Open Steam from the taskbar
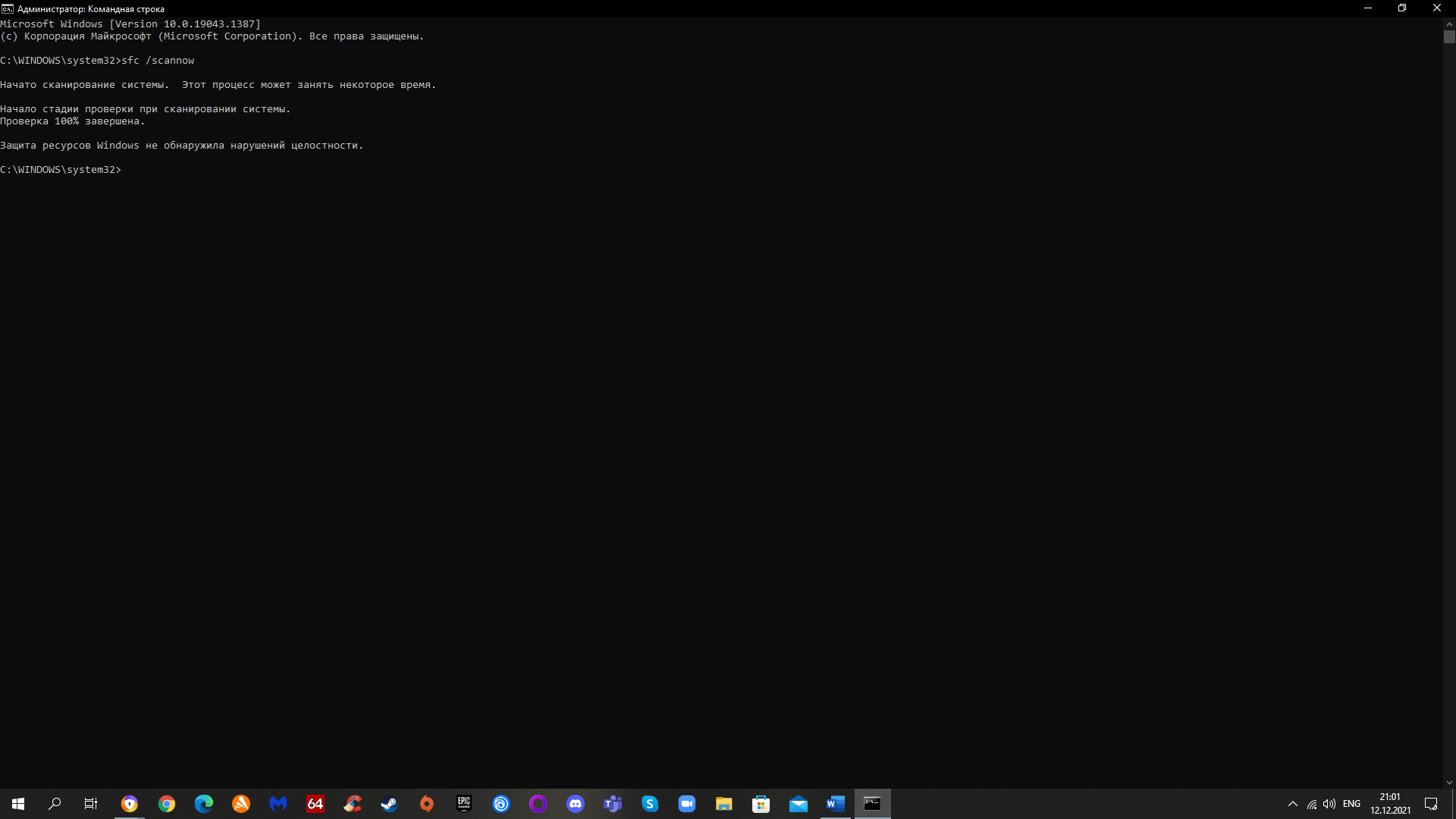 (x=390, y=804)
